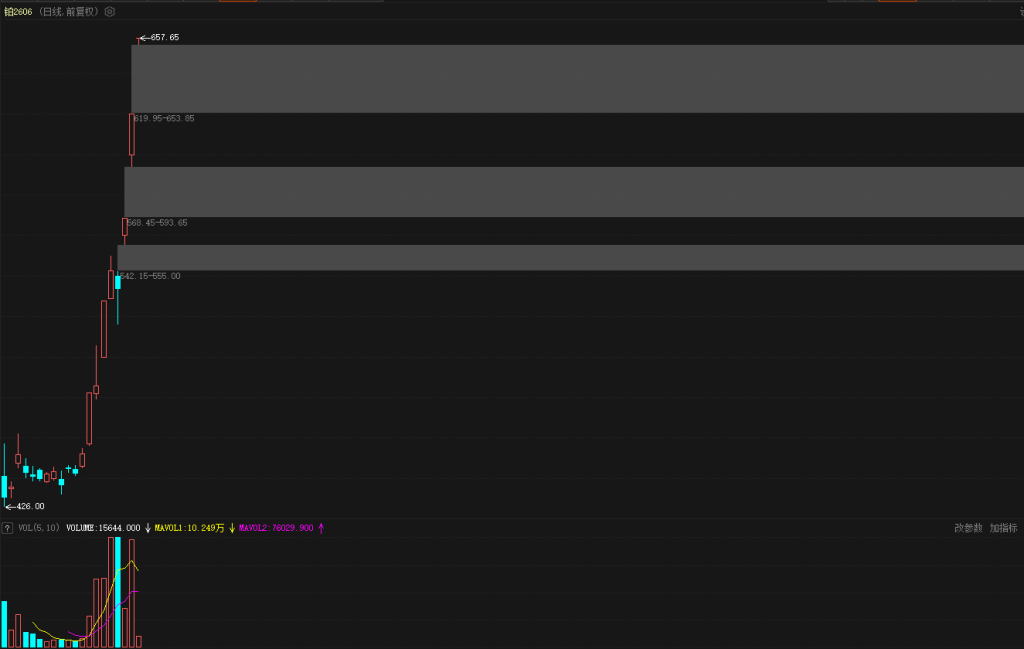Click the gap zone above the 568.45-593.65 label
The image size is (1024, 649).
click(x=573, y=191)
